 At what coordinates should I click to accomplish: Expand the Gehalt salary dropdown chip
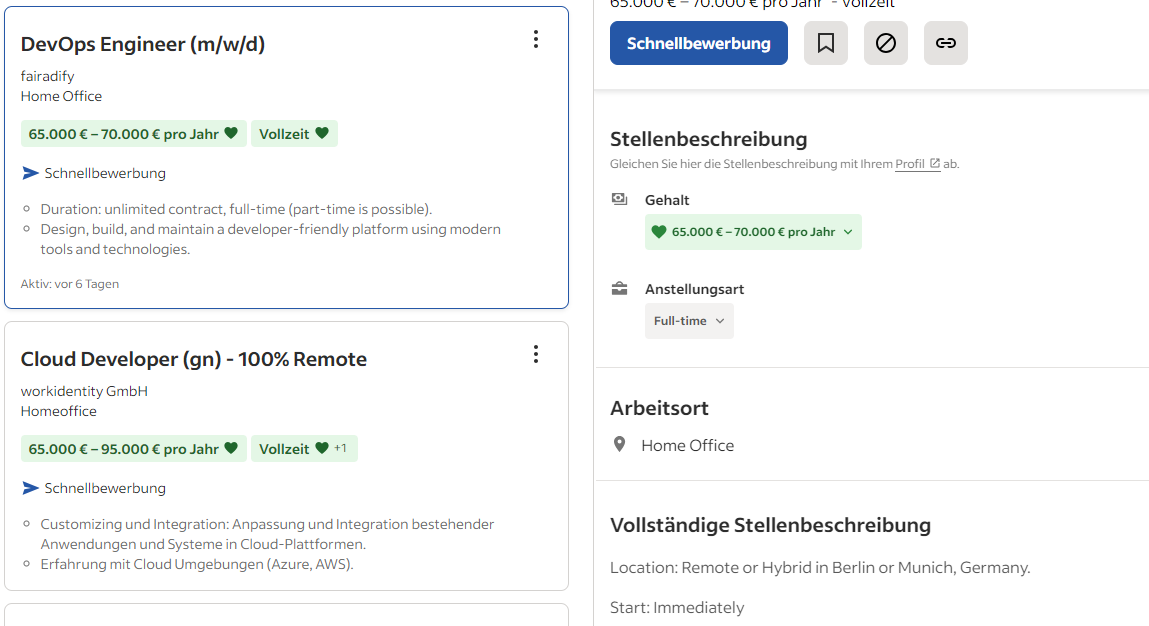click(753, 232)
